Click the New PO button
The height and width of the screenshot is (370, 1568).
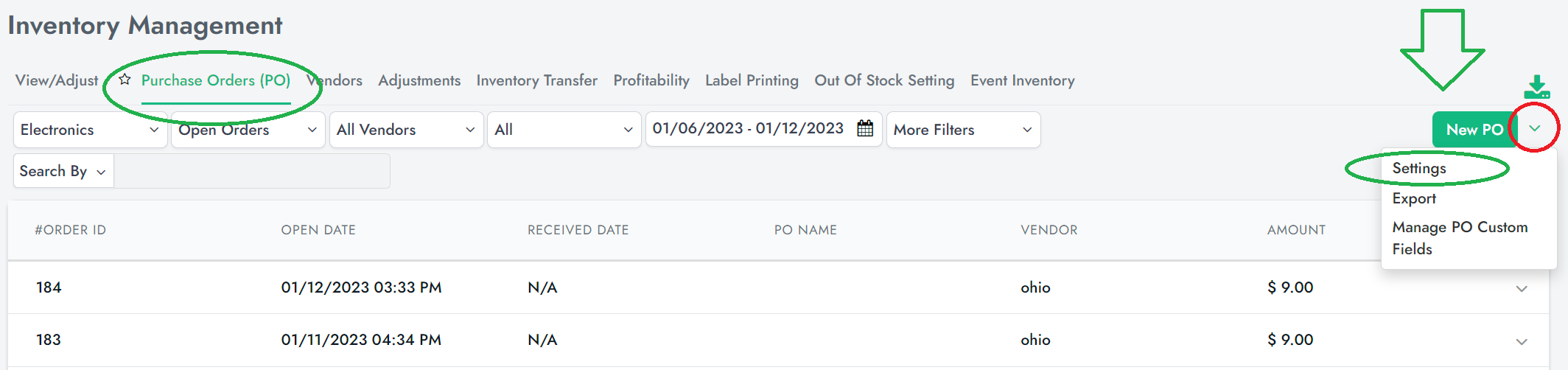coord(1474,129)
